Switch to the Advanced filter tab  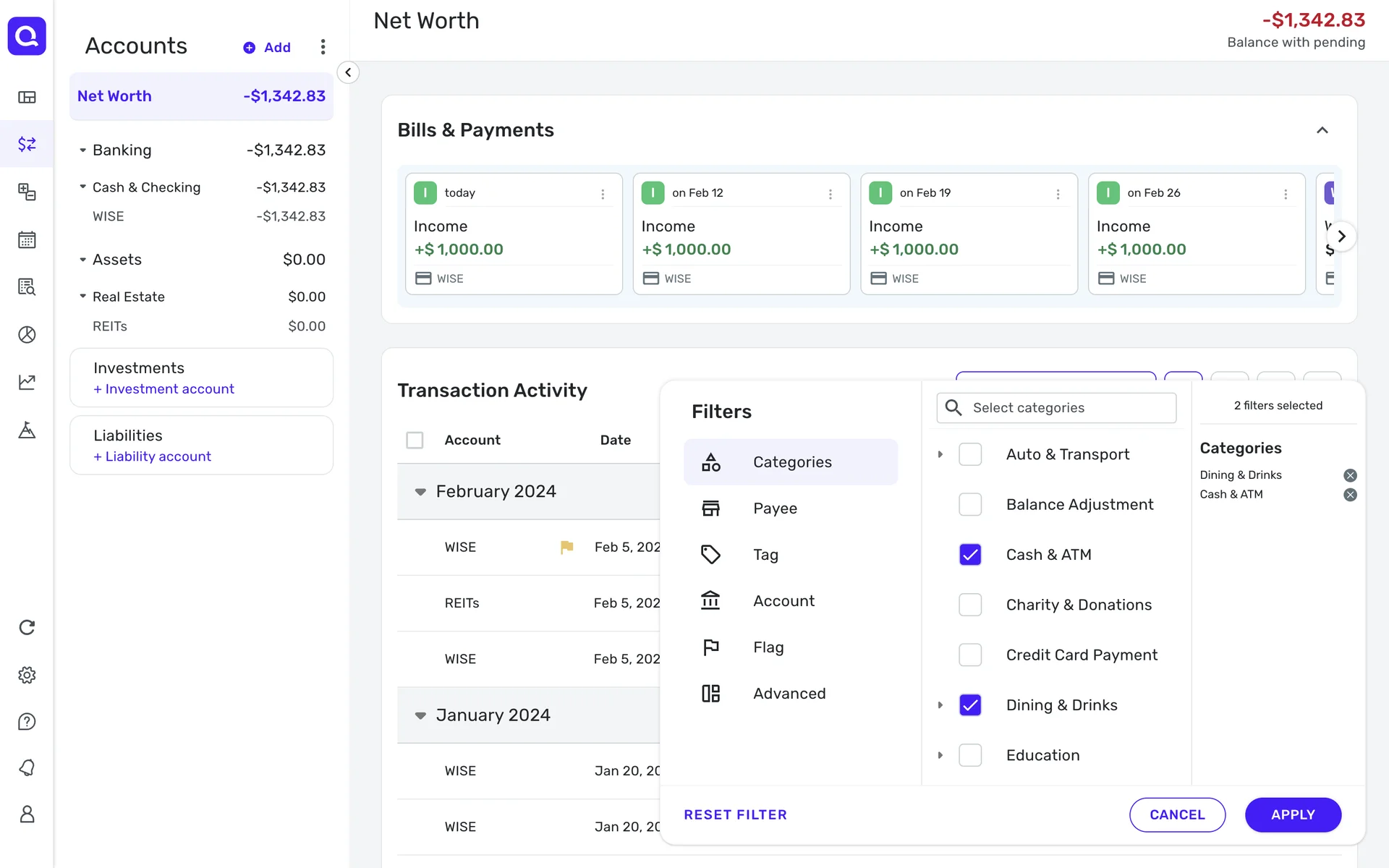coord(791,694)
